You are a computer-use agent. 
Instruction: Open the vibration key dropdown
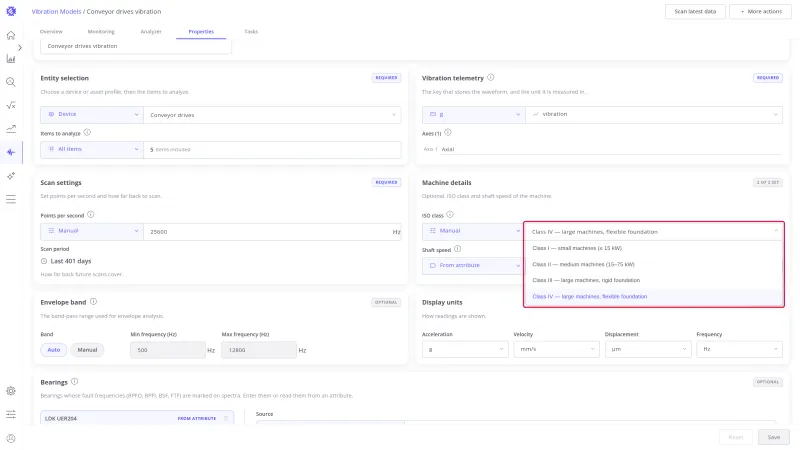tap(654, 115)
